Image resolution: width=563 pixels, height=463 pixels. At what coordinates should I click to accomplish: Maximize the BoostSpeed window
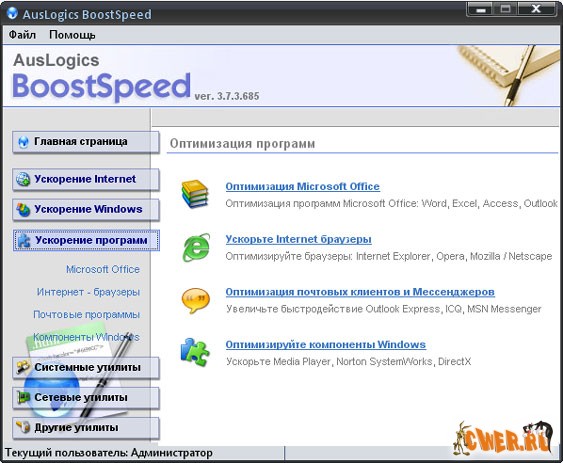[506, 9]
